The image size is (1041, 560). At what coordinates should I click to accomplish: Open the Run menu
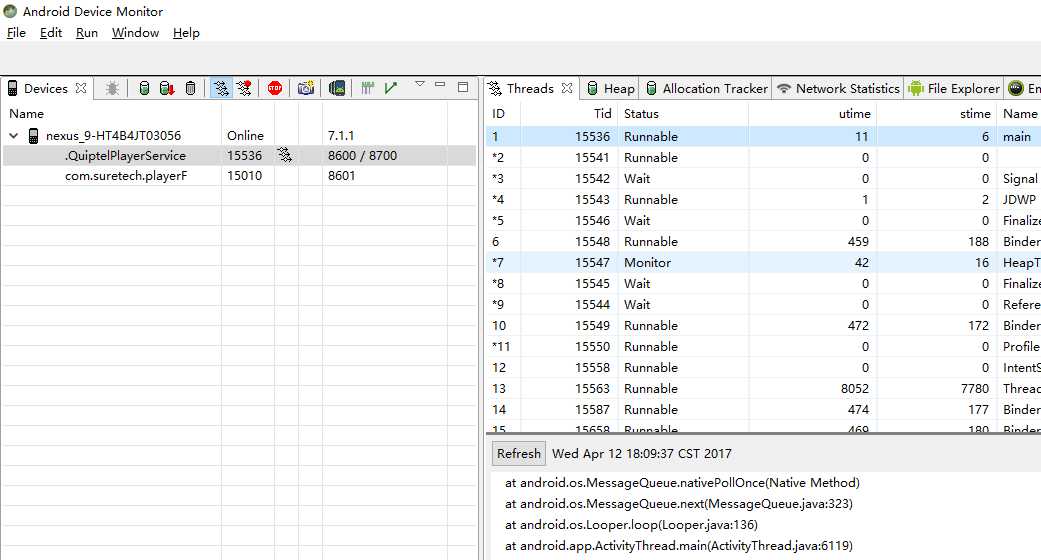click(x=86, y=33)
